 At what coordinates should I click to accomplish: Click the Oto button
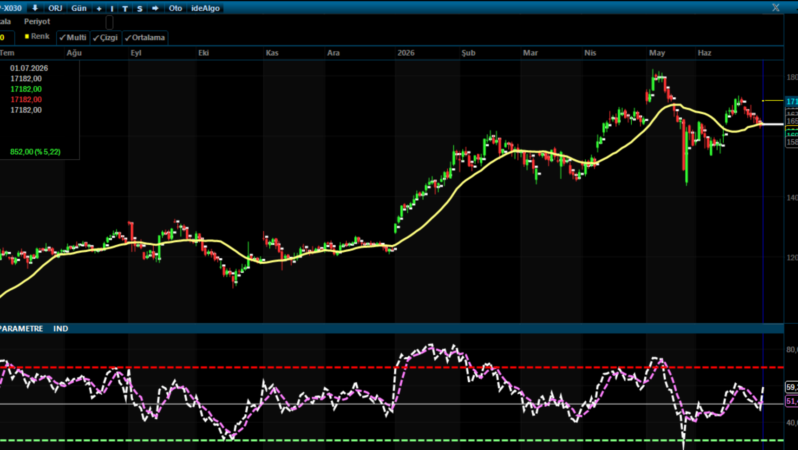click(x=175, y=9)
